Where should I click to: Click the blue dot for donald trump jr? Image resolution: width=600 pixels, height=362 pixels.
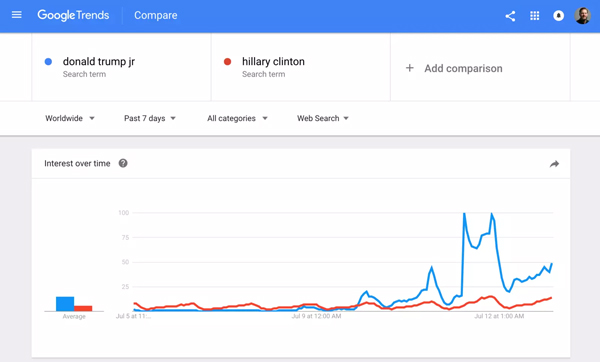tap(48, 62)
